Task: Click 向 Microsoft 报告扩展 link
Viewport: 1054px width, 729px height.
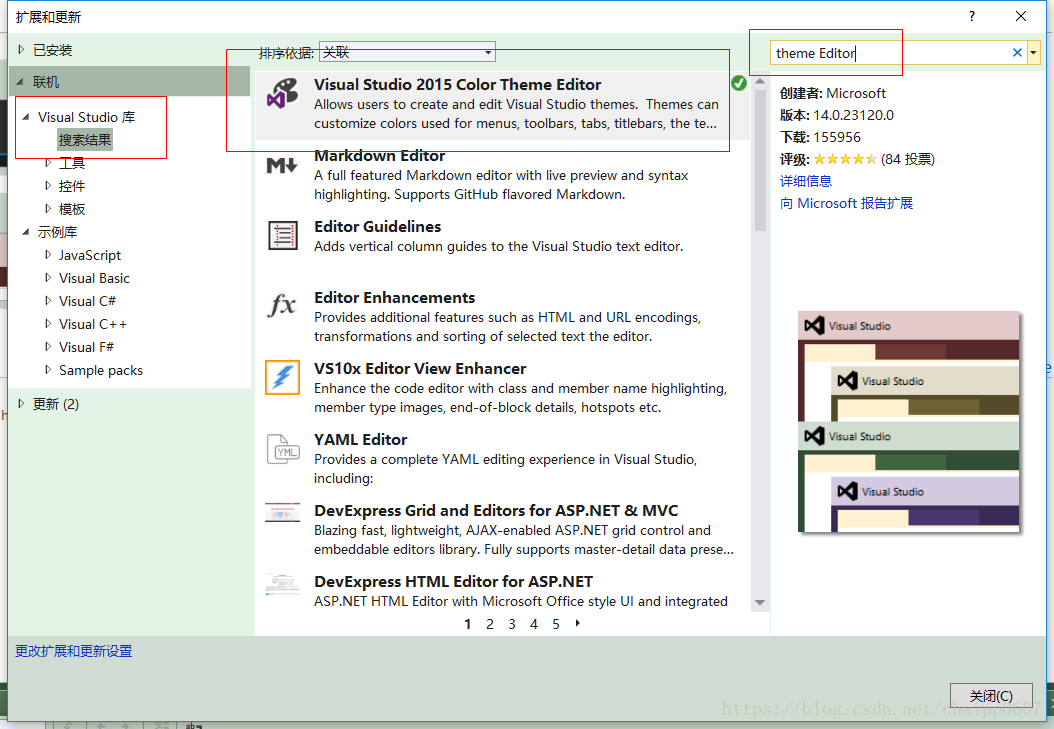Action: pyautogui.click(x=846, y=203)
